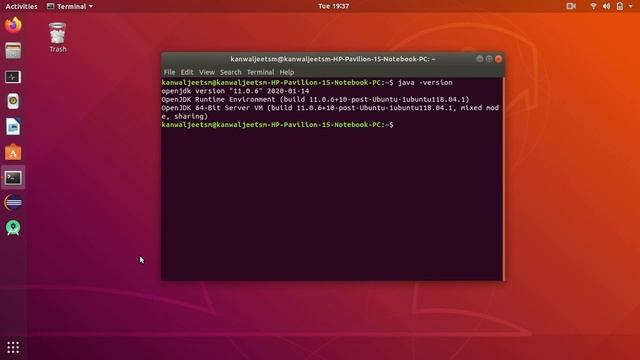Click the last empty shell prompt line
The image size is (640, 360).
(278, 125)
